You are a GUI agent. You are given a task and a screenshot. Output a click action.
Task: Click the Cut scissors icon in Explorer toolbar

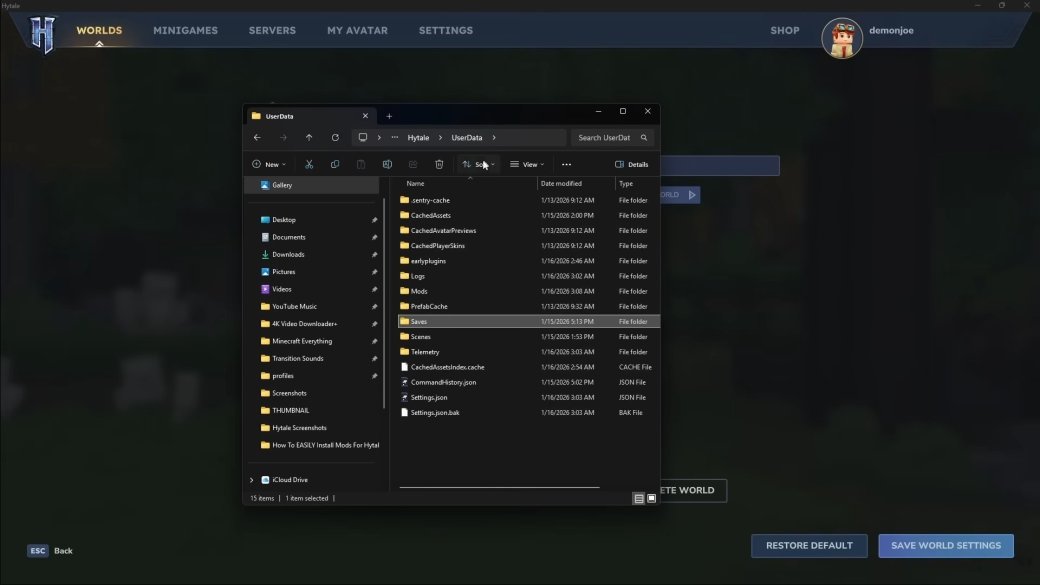tap(309, 164)
